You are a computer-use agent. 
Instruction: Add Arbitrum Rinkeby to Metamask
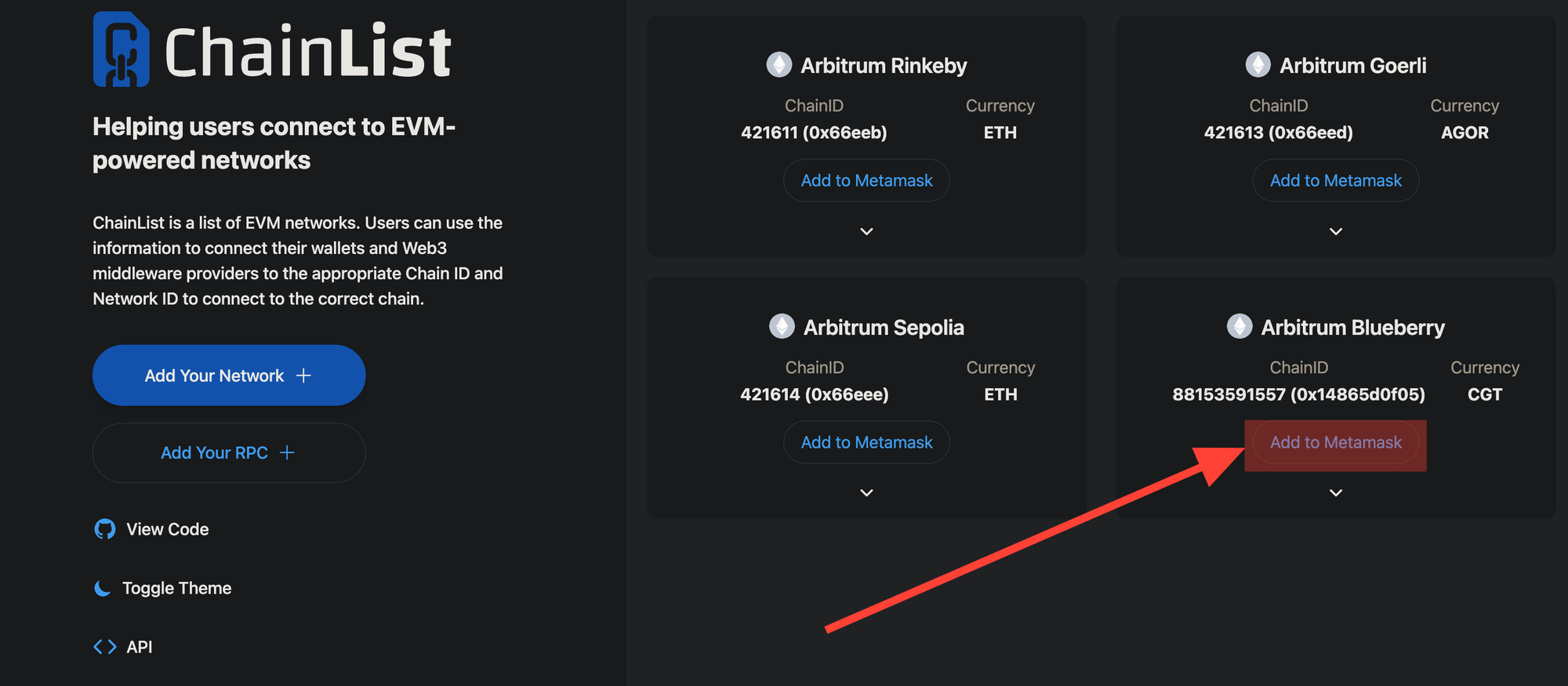click(866, 180)
